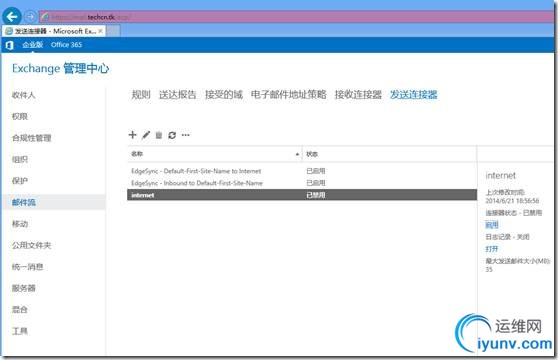Delete selected connector with trash icon
This screenshot has width=558, height=360.
[159, 135]
